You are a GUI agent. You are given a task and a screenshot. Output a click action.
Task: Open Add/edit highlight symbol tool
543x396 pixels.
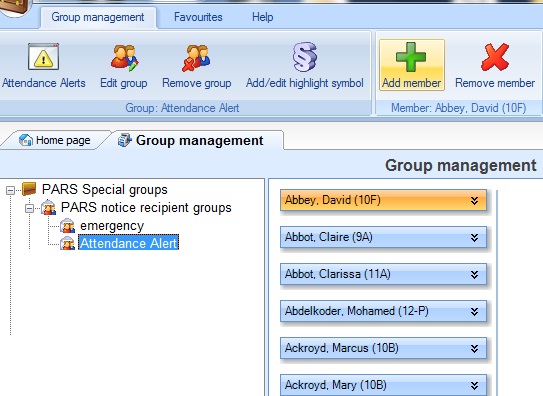click(x=304, y=57)
